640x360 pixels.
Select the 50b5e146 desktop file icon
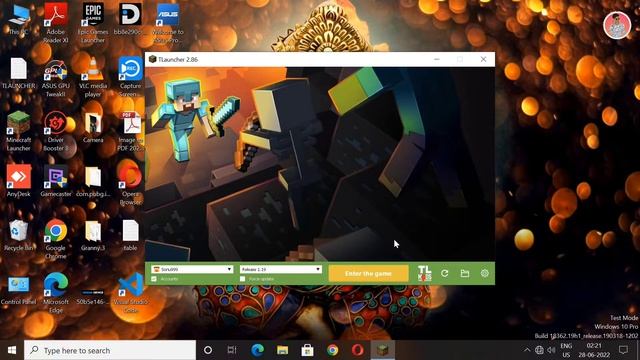coord(93,296)
